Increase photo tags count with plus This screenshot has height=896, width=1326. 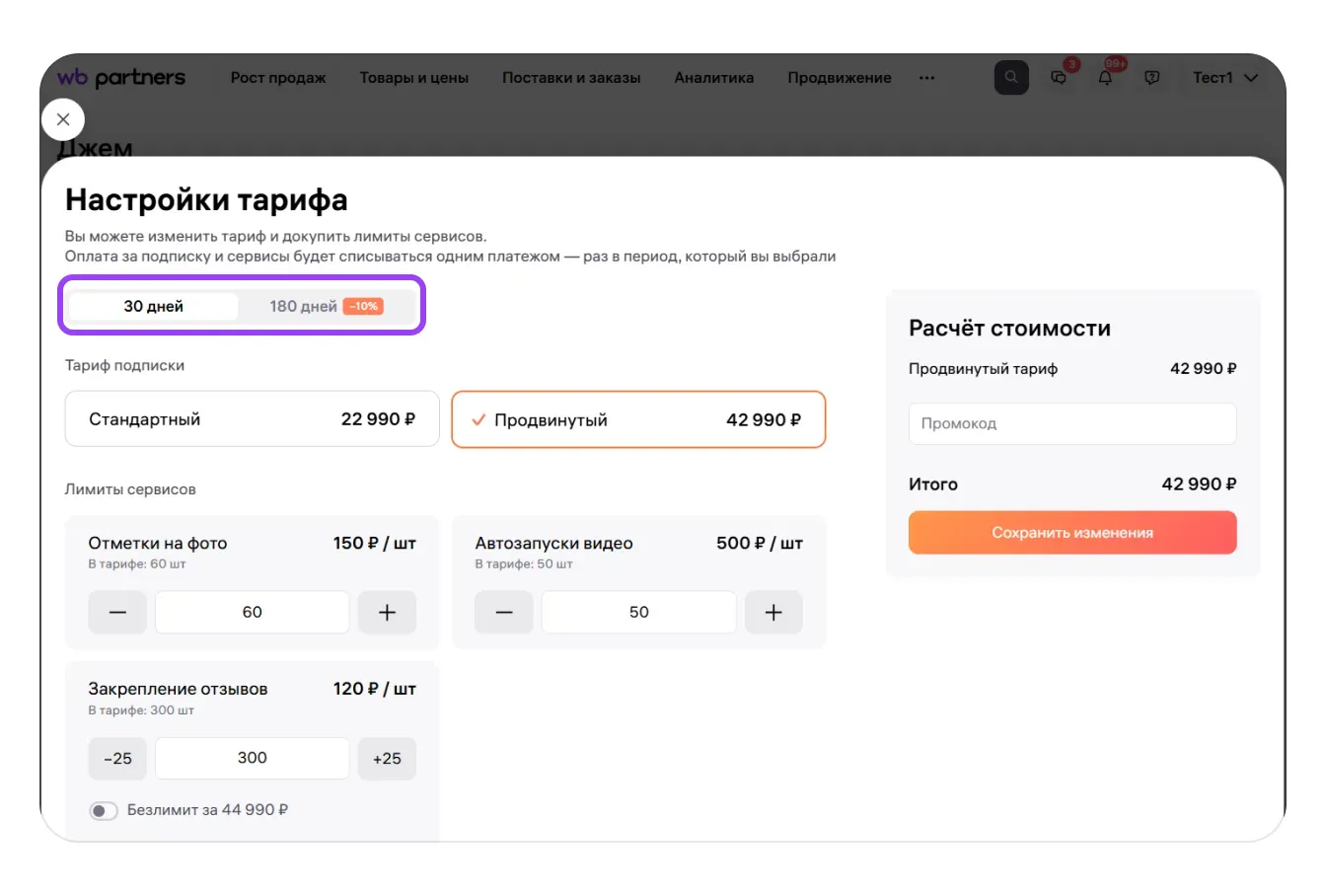pyautogui.click(x=387, y=612)
